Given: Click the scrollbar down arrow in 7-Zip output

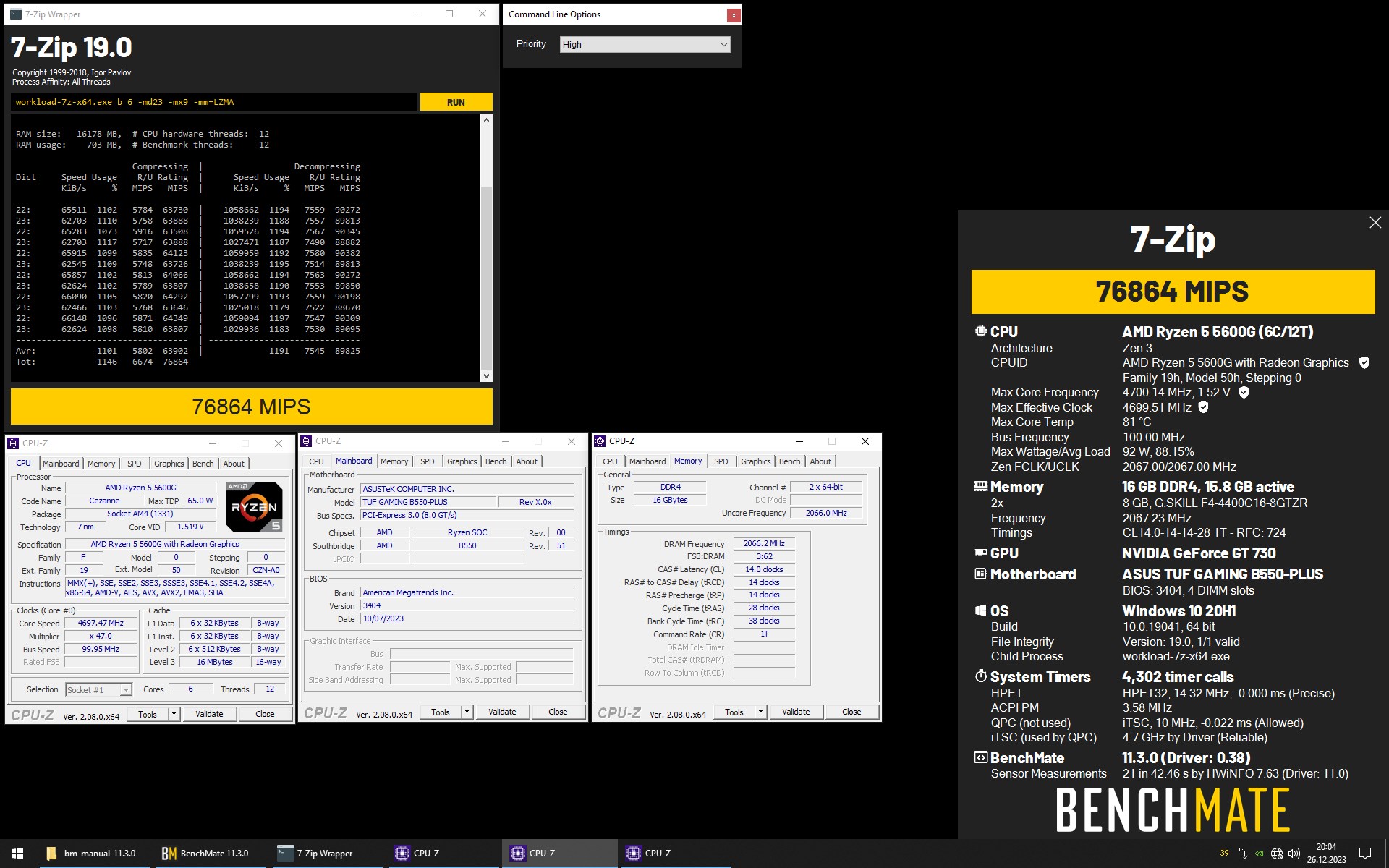Looking at the screenshot, I should [x=486, y=375].
